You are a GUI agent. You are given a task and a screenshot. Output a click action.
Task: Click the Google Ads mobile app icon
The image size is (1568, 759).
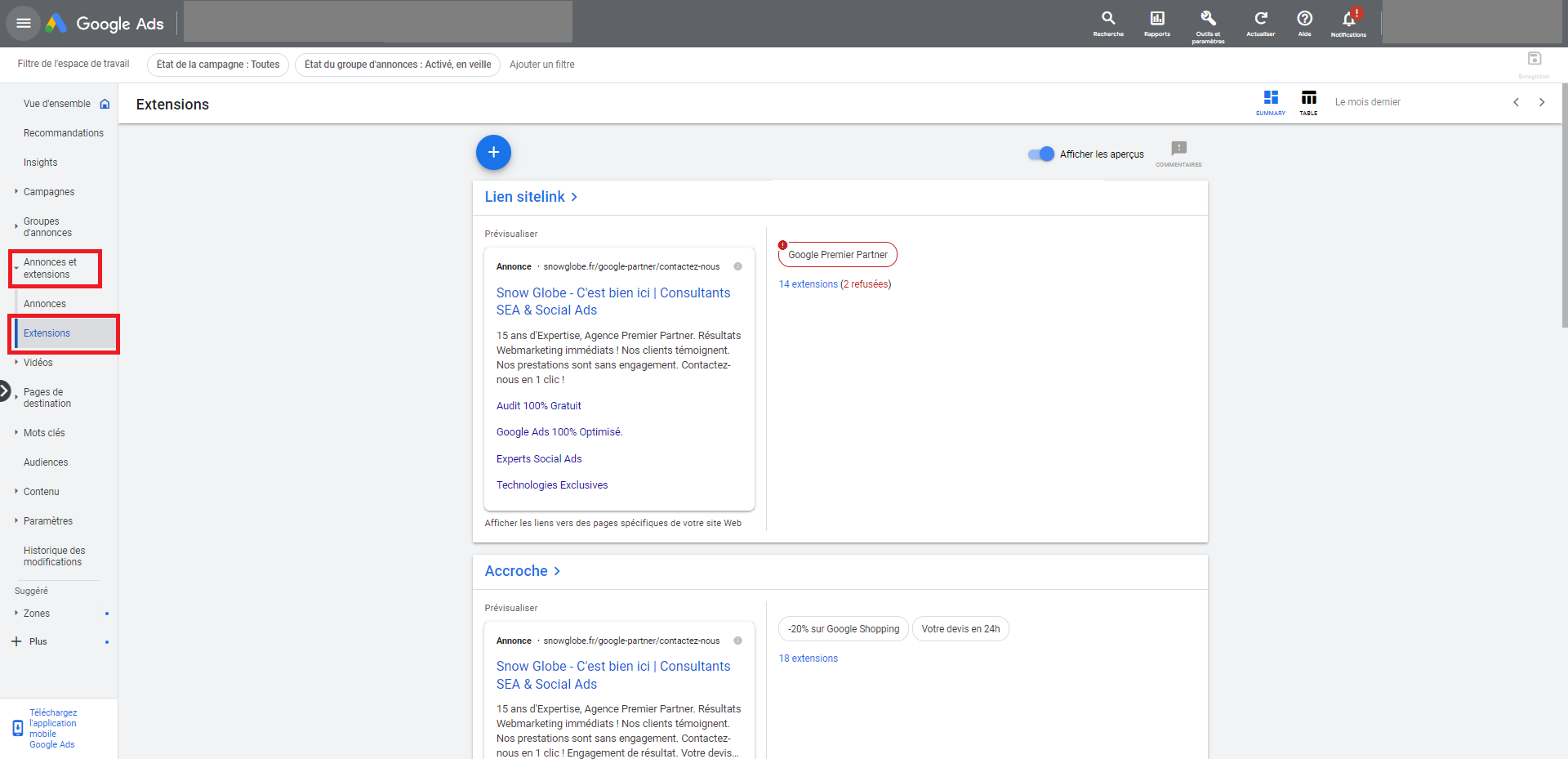[18, 728]
